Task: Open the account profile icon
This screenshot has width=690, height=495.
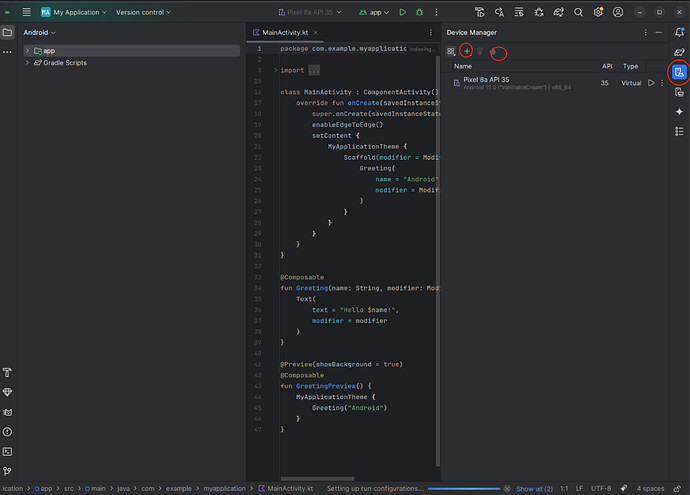Action: pyautogui.click(x=618, y=12)
